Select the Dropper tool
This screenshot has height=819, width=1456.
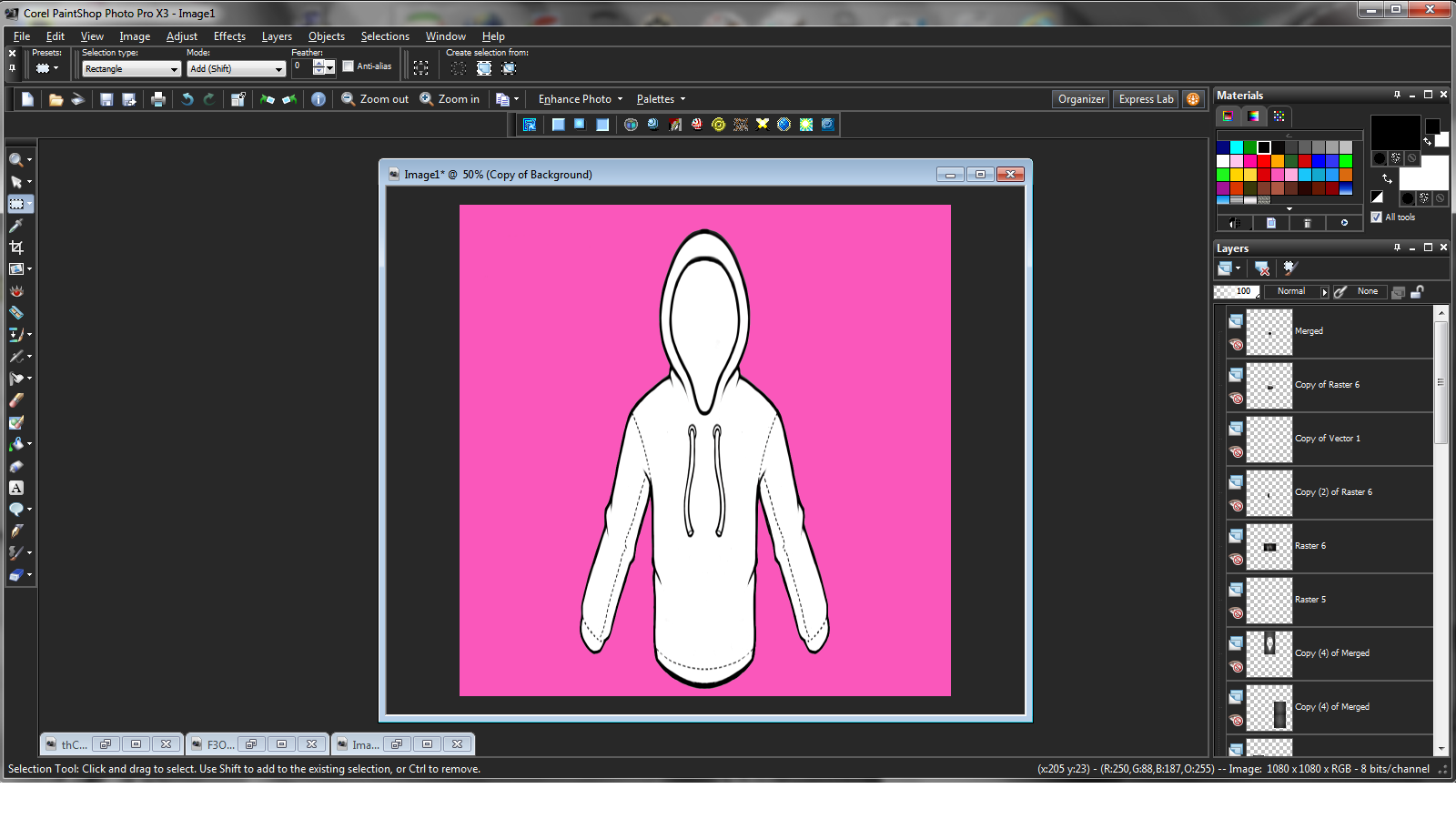pyautogui.click(x=16, y=226)
